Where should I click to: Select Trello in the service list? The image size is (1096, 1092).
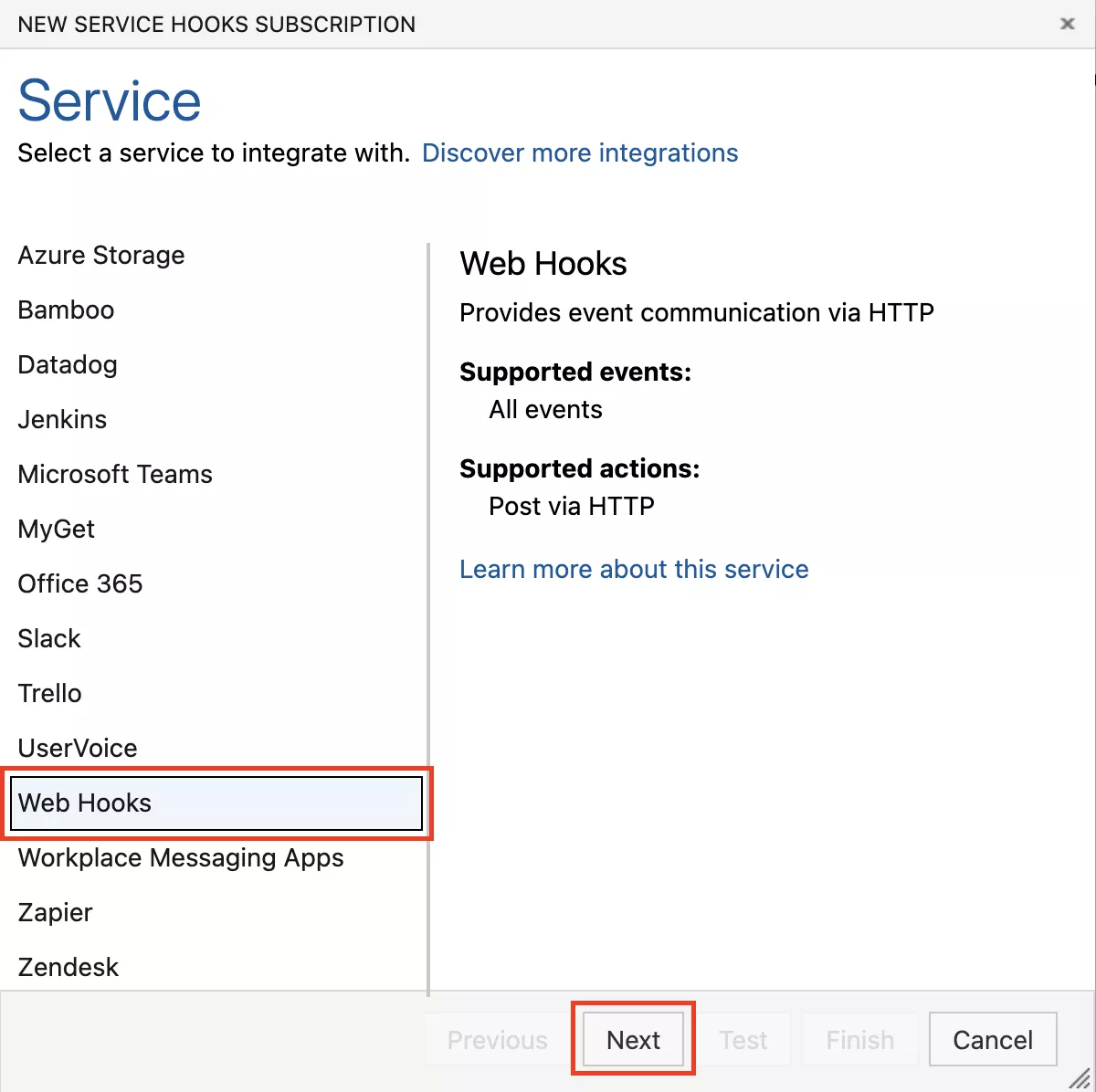pos(50,694)
